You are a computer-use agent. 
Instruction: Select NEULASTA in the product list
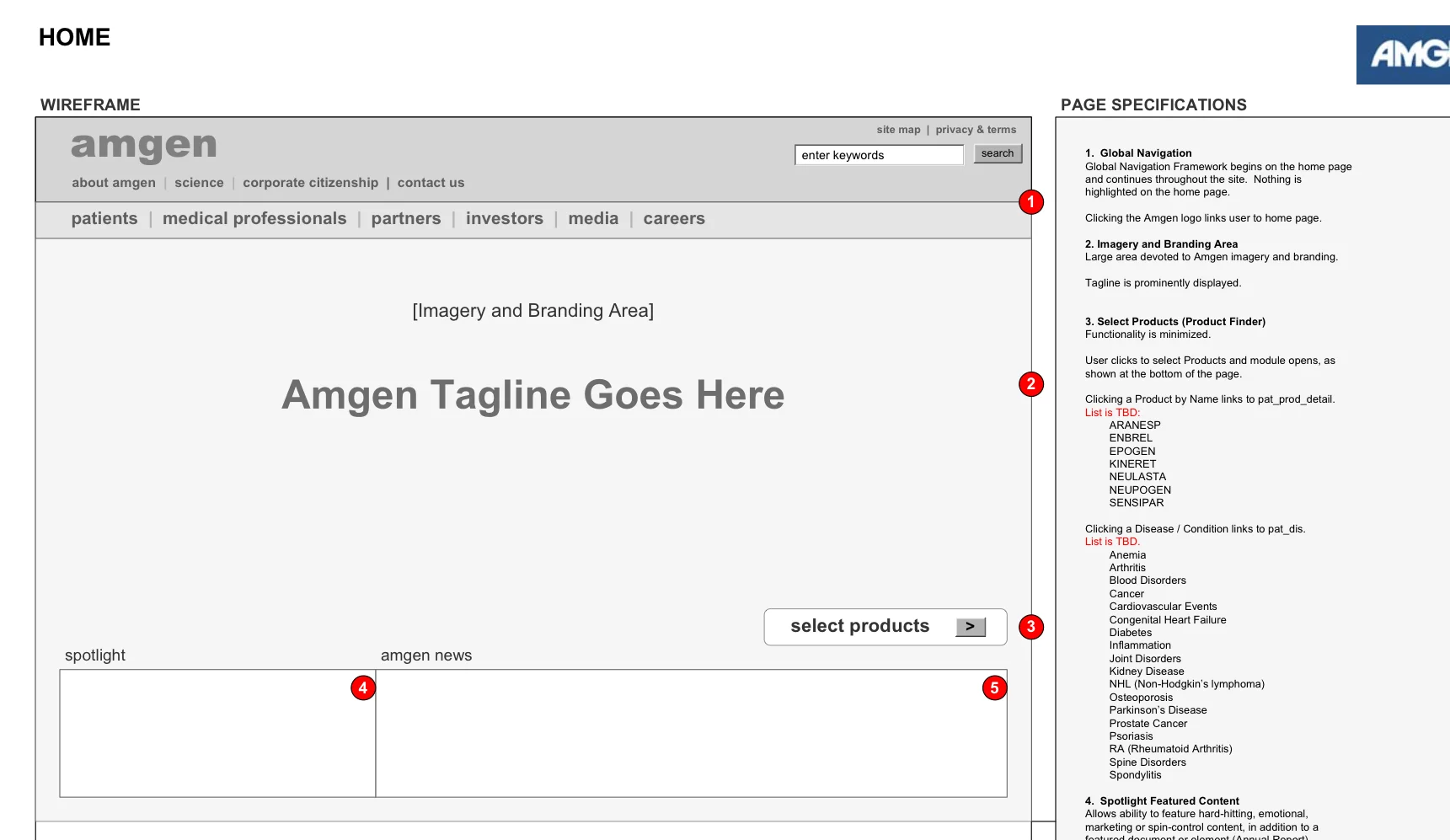click(1137, 477)
